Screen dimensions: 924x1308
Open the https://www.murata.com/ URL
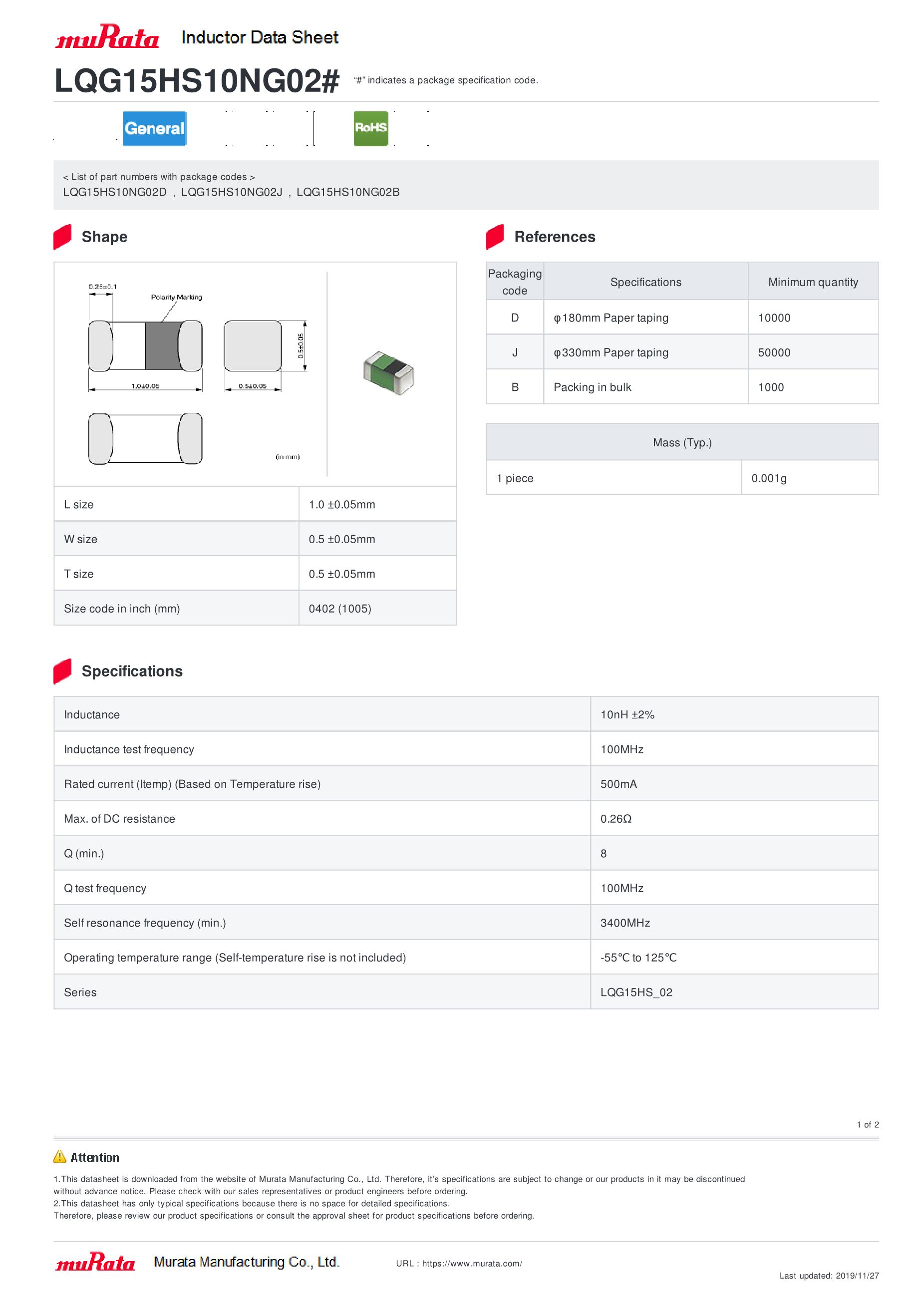(472, 1264)
